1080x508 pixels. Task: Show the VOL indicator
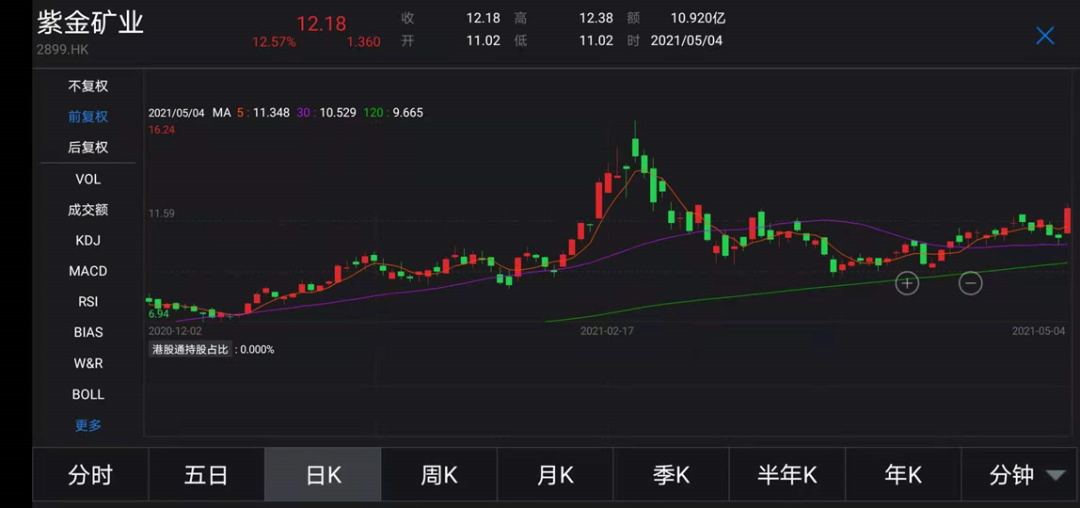(x=88, y=179)
